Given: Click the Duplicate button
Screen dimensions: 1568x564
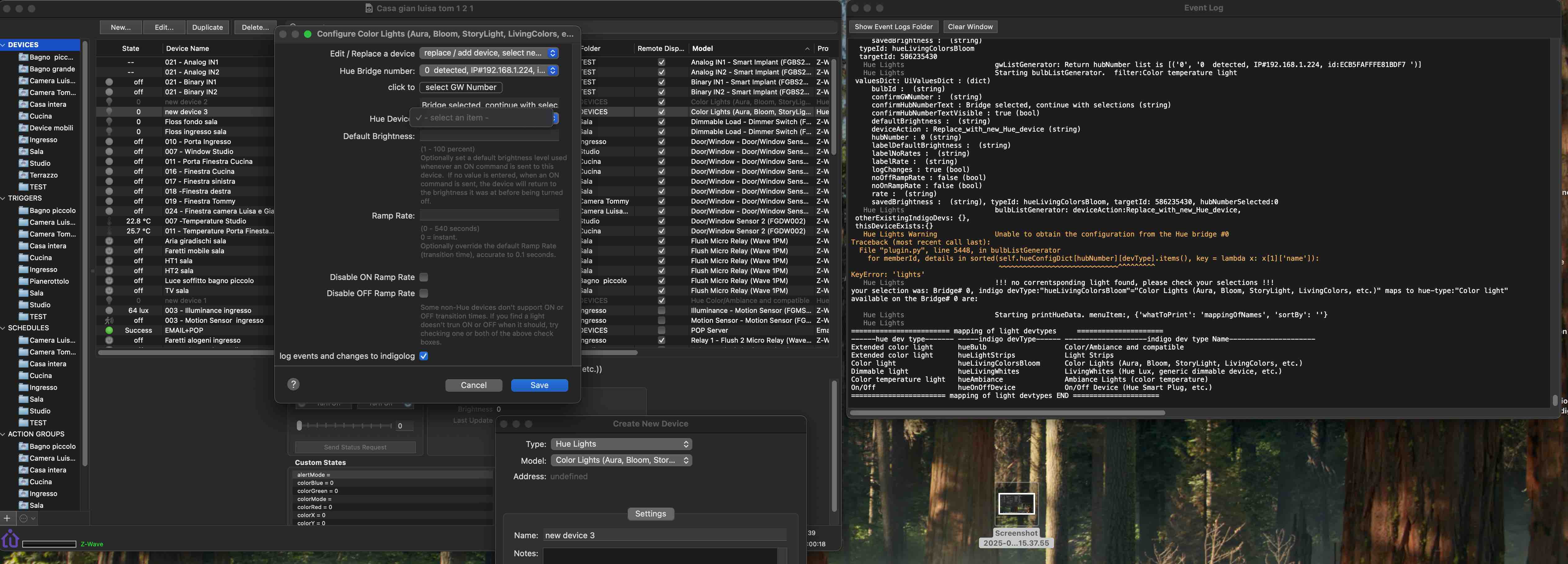Looking at the screenshot, I should pyautogui.click(x=208, y=27).
